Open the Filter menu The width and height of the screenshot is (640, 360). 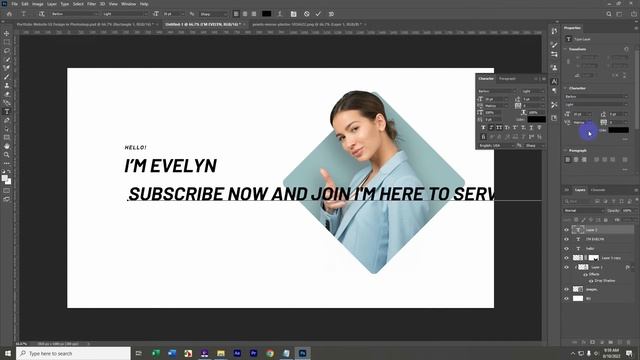91,4
